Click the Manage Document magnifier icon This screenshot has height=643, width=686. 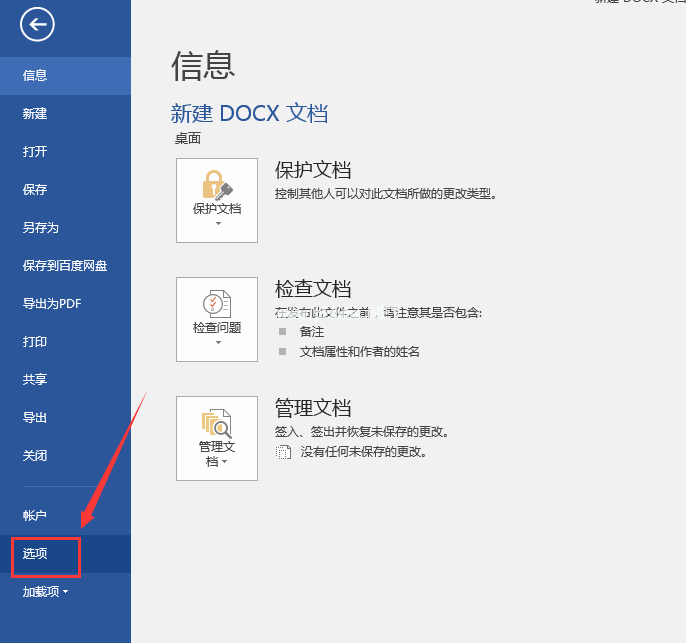(216, 423)
